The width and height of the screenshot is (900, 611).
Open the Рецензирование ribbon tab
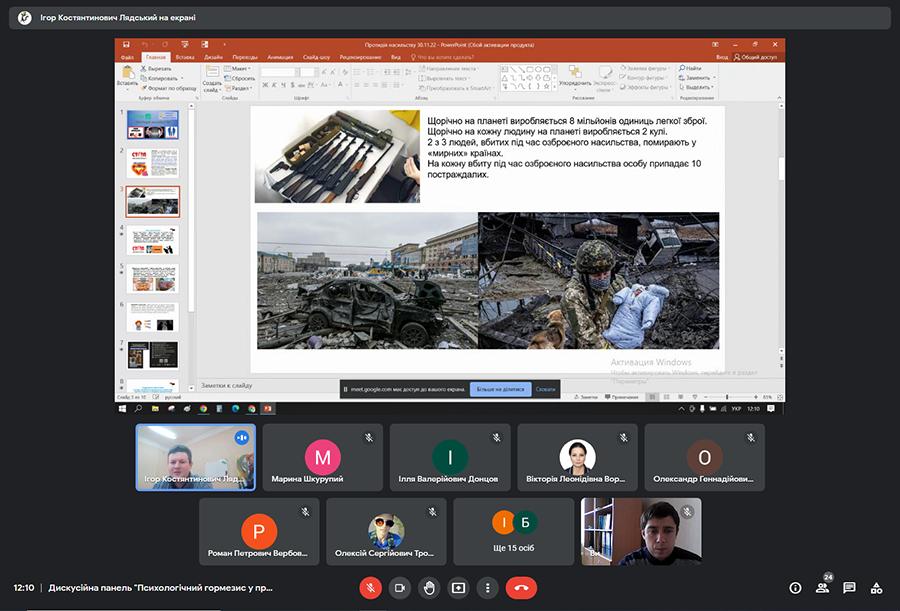(x=360, y=57)
